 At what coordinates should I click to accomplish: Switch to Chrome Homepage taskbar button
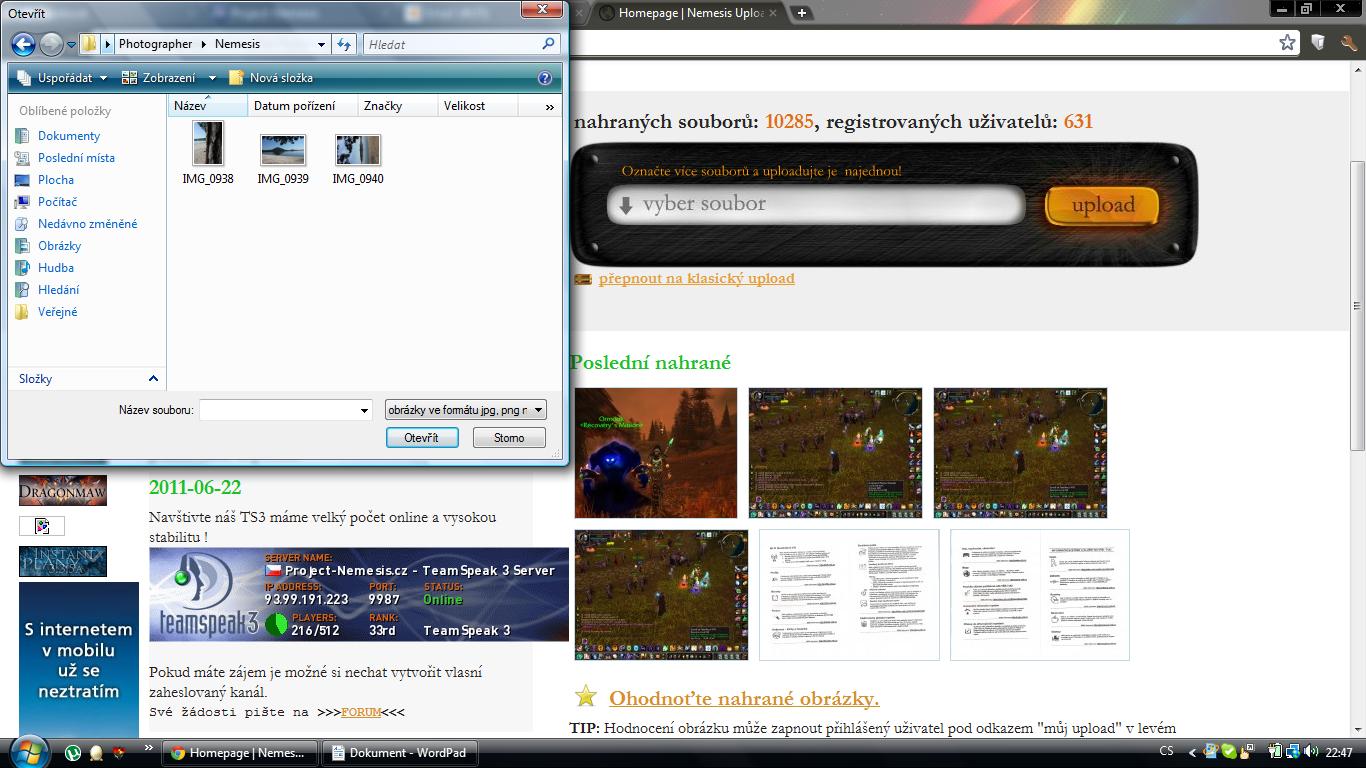click(x=242, y=753)
